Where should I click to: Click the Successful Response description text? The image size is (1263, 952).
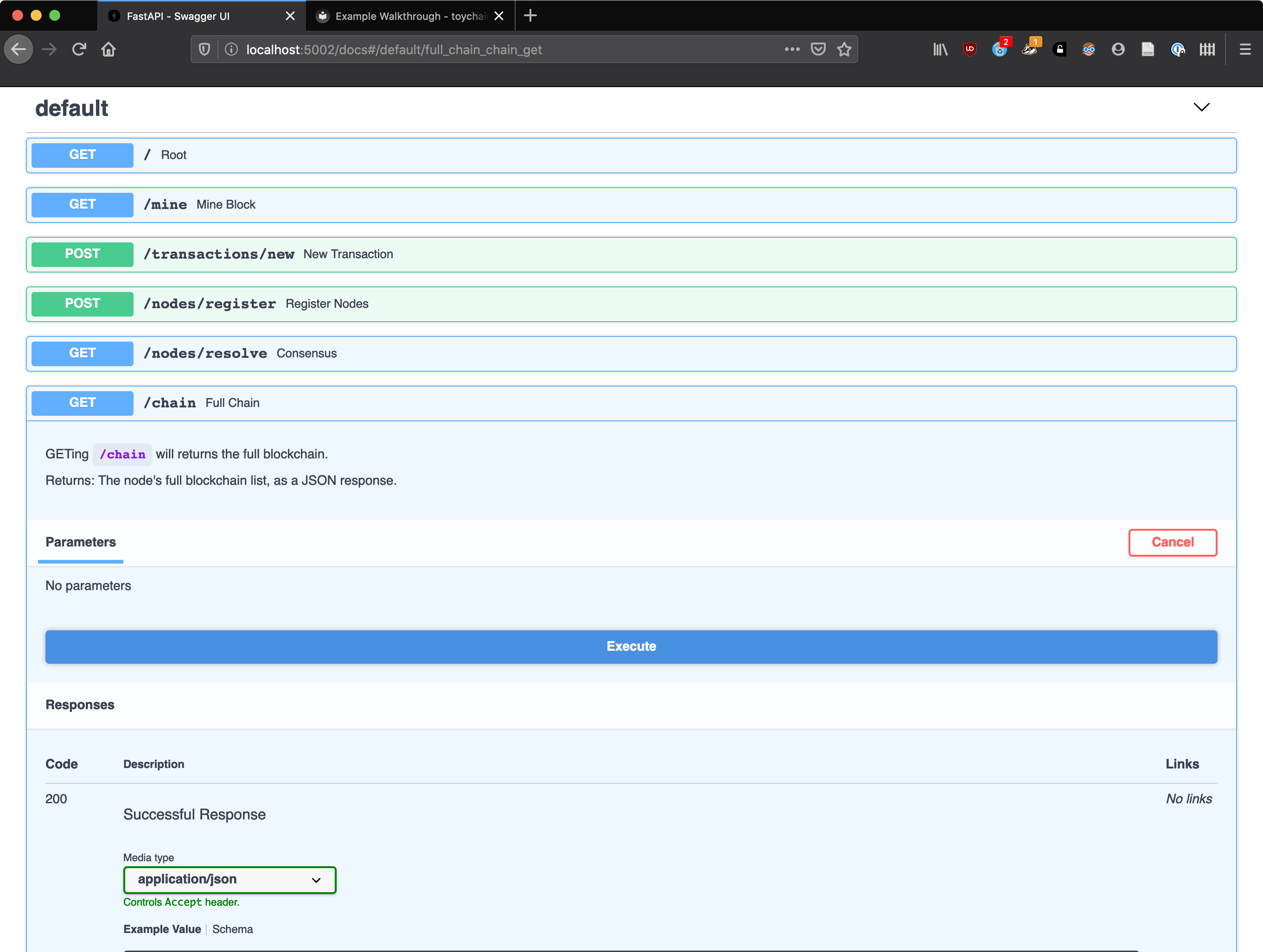click(x=195, y=814)
